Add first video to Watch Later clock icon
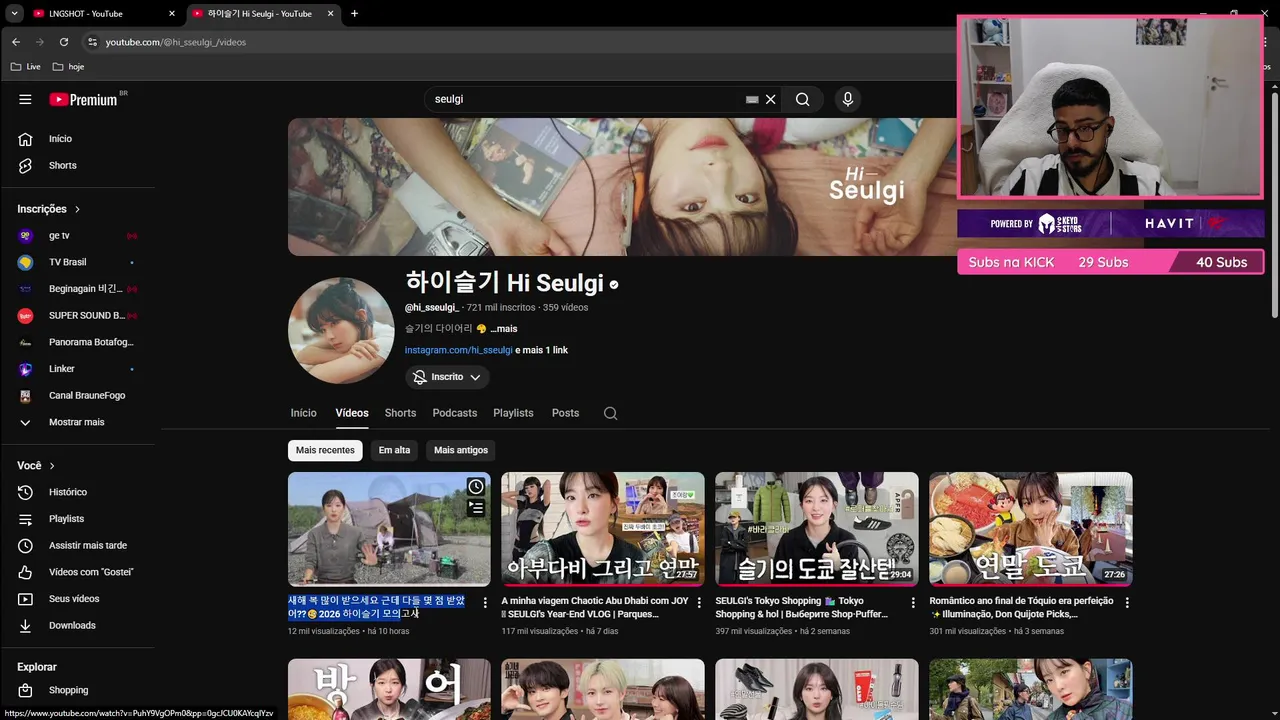 pyautogui.click(x=476, y=486)
